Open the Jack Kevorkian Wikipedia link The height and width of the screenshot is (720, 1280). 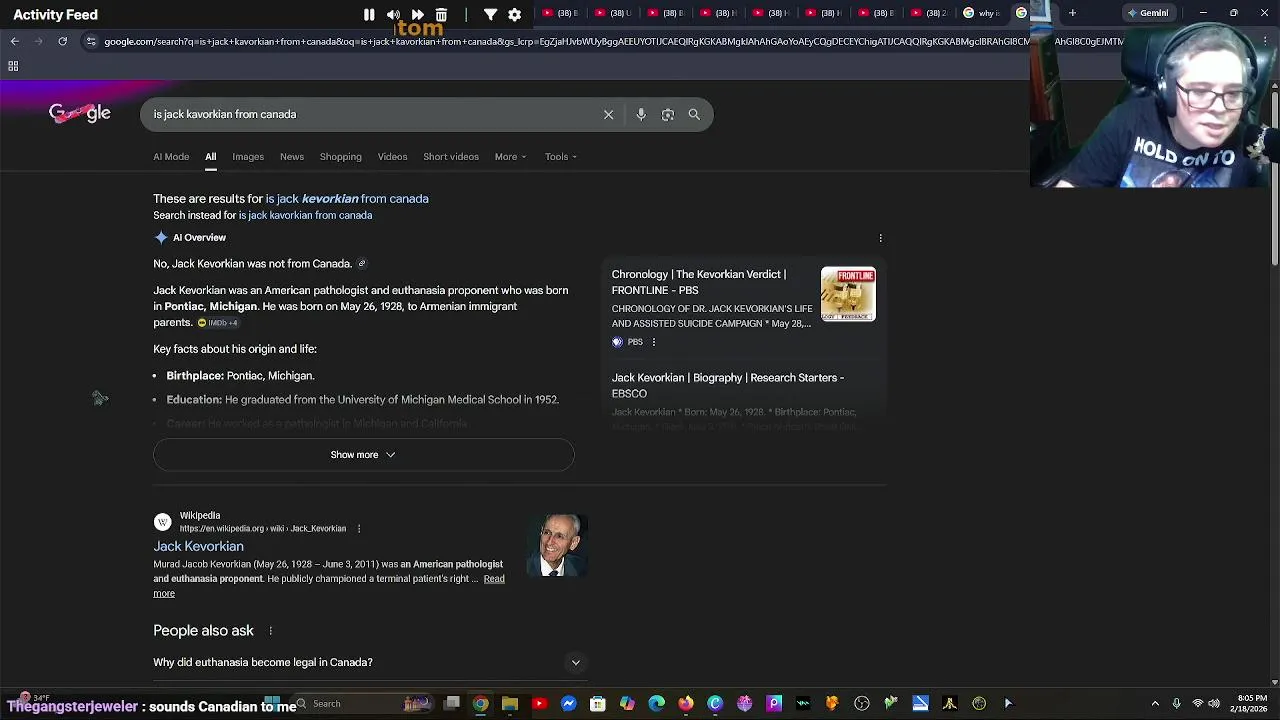tap(198, 547)
